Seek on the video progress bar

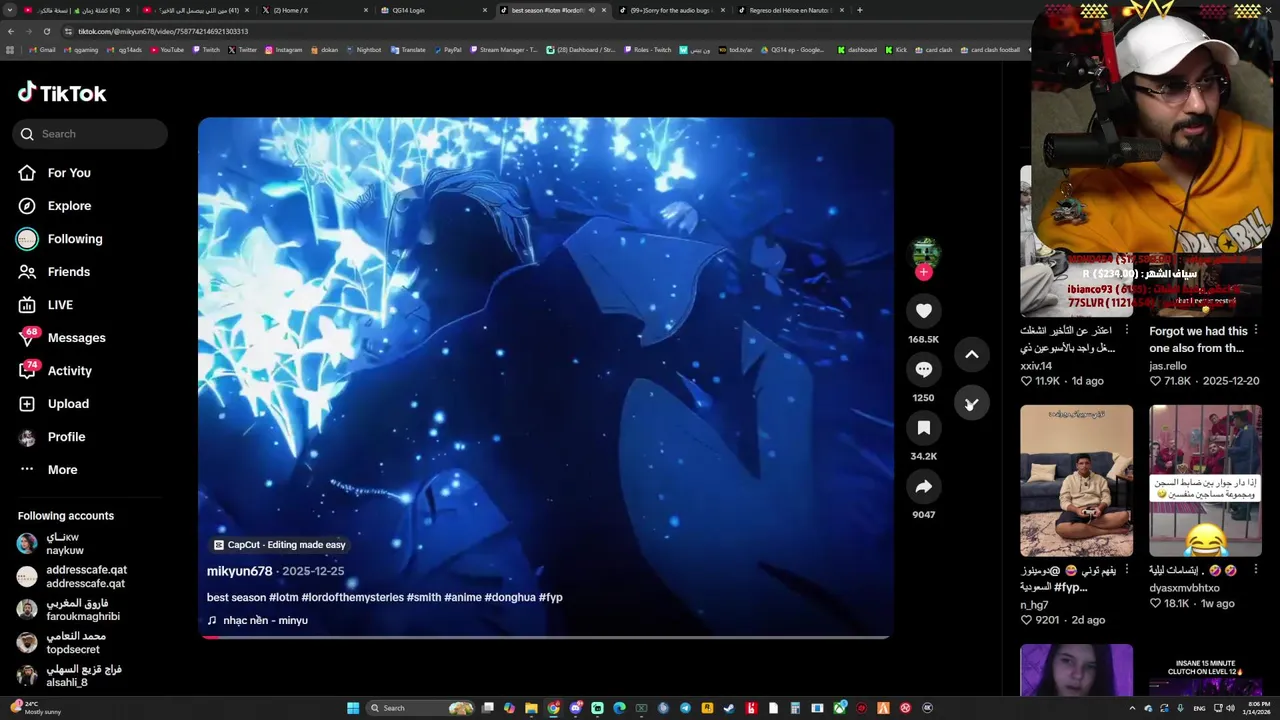[x=545, y=636]
